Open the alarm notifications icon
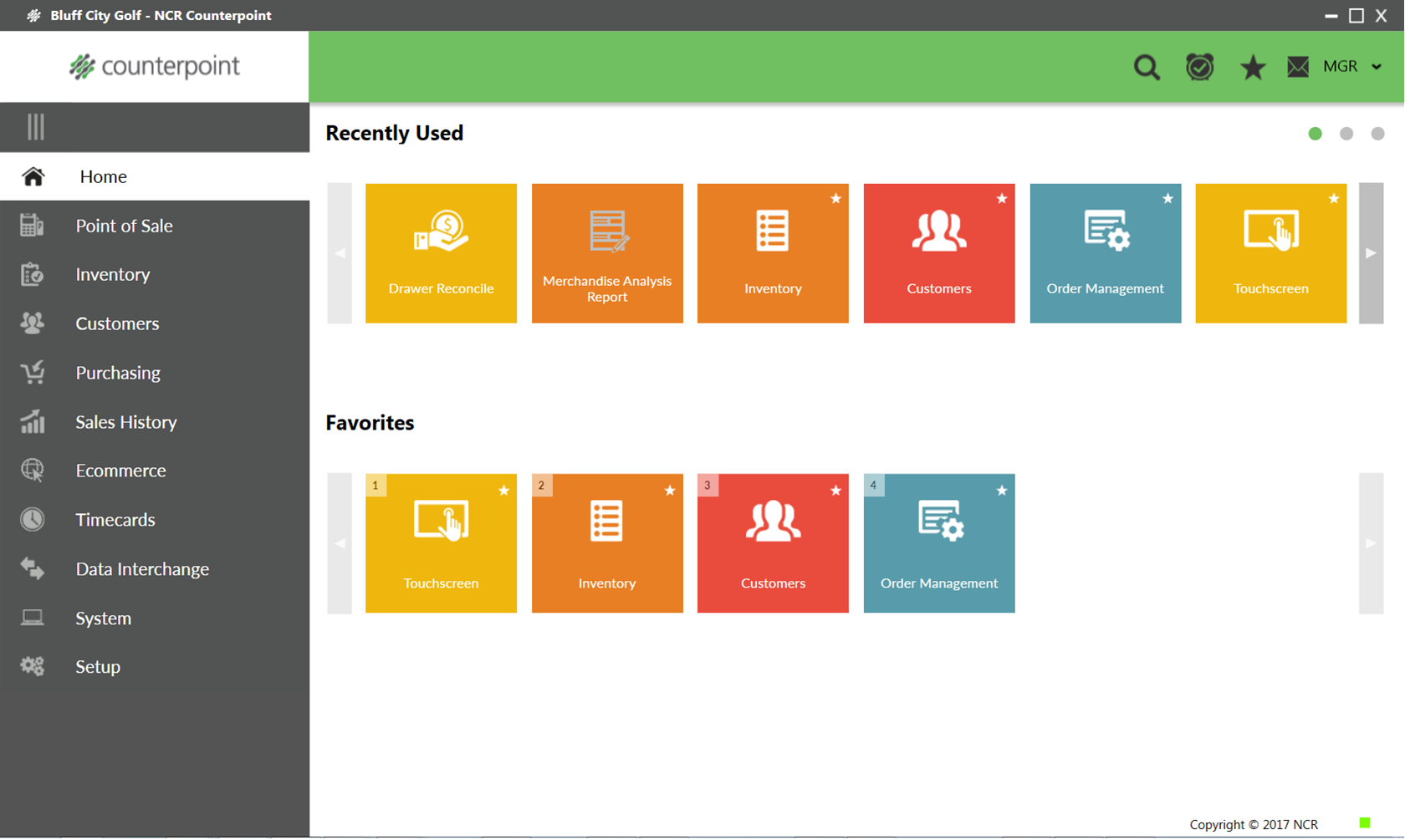 point(1199,67)
